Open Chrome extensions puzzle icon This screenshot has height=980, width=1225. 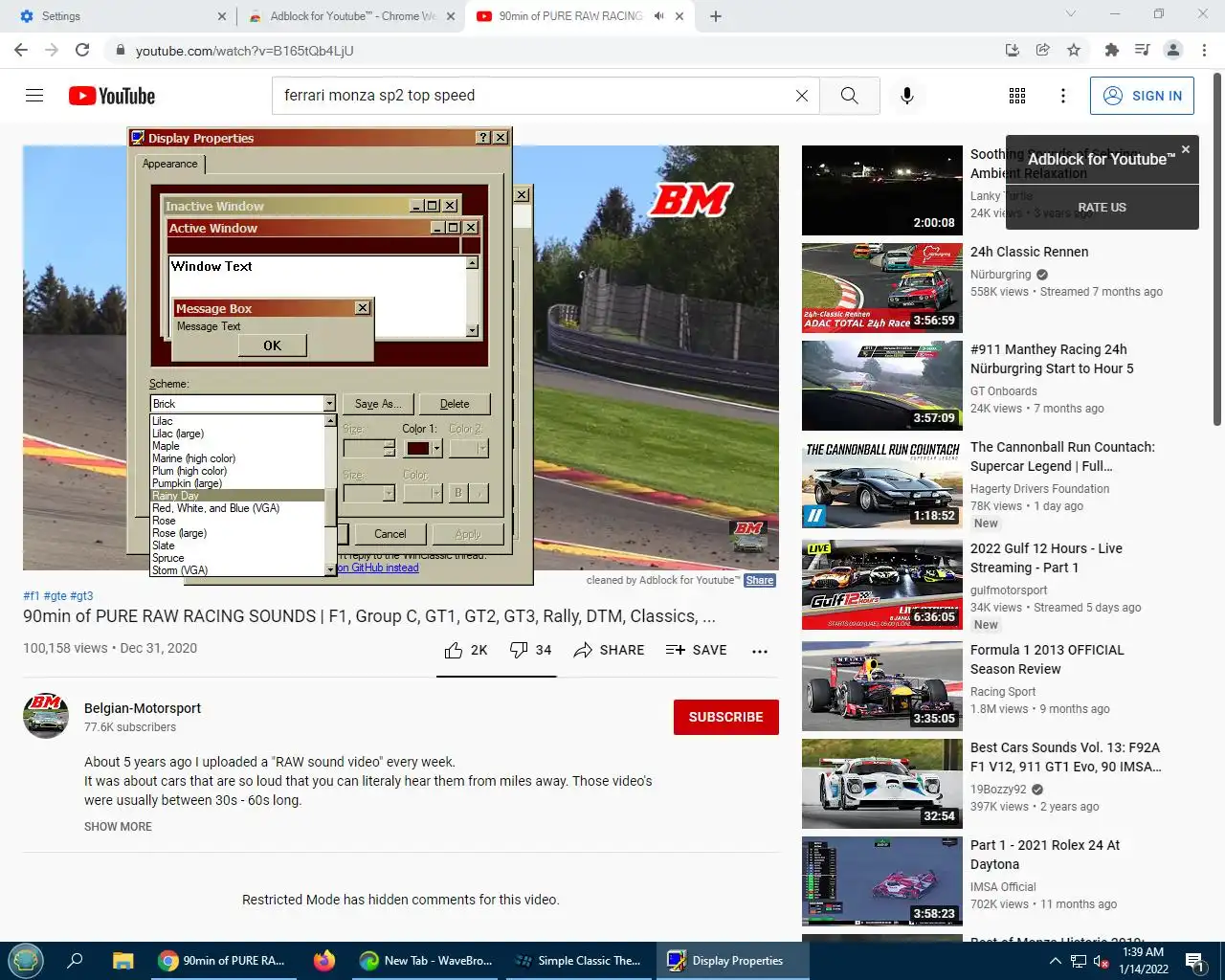1111,50
